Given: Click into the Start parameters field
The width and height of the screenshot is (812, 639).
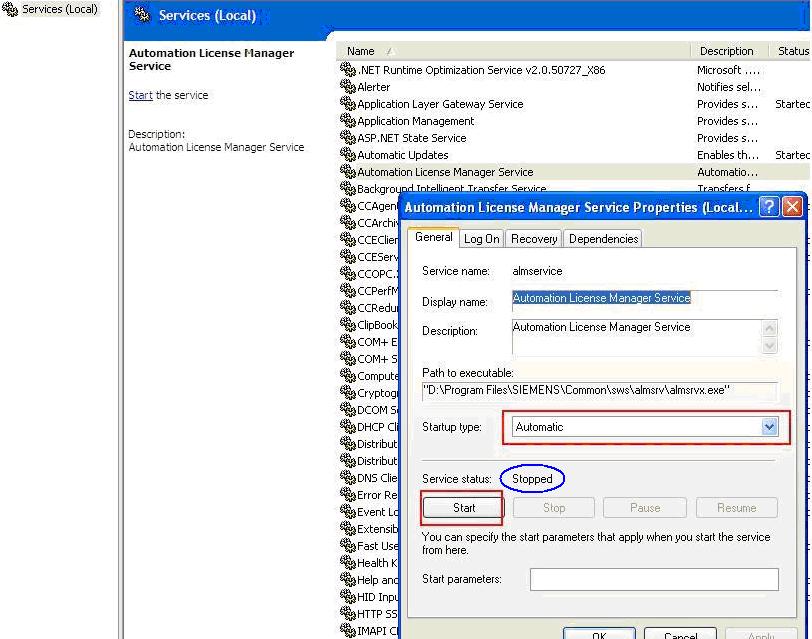Looking at the screenshot, I should (654, 579).
